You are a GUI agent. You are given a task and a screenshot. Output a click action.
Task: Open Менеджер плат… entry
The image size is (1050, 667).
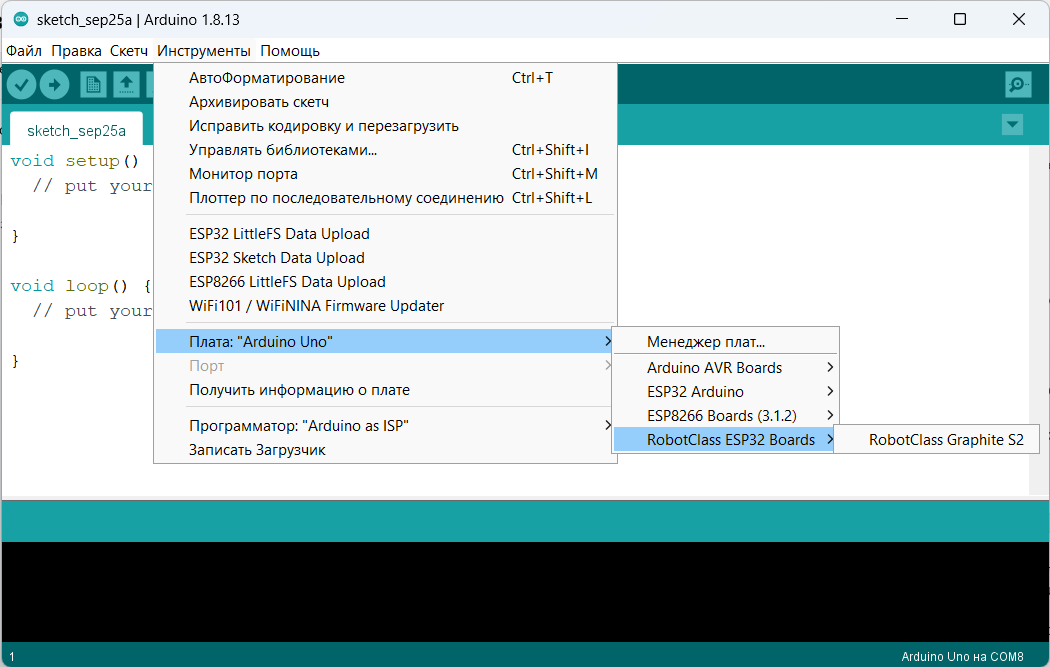click(725, 342)
